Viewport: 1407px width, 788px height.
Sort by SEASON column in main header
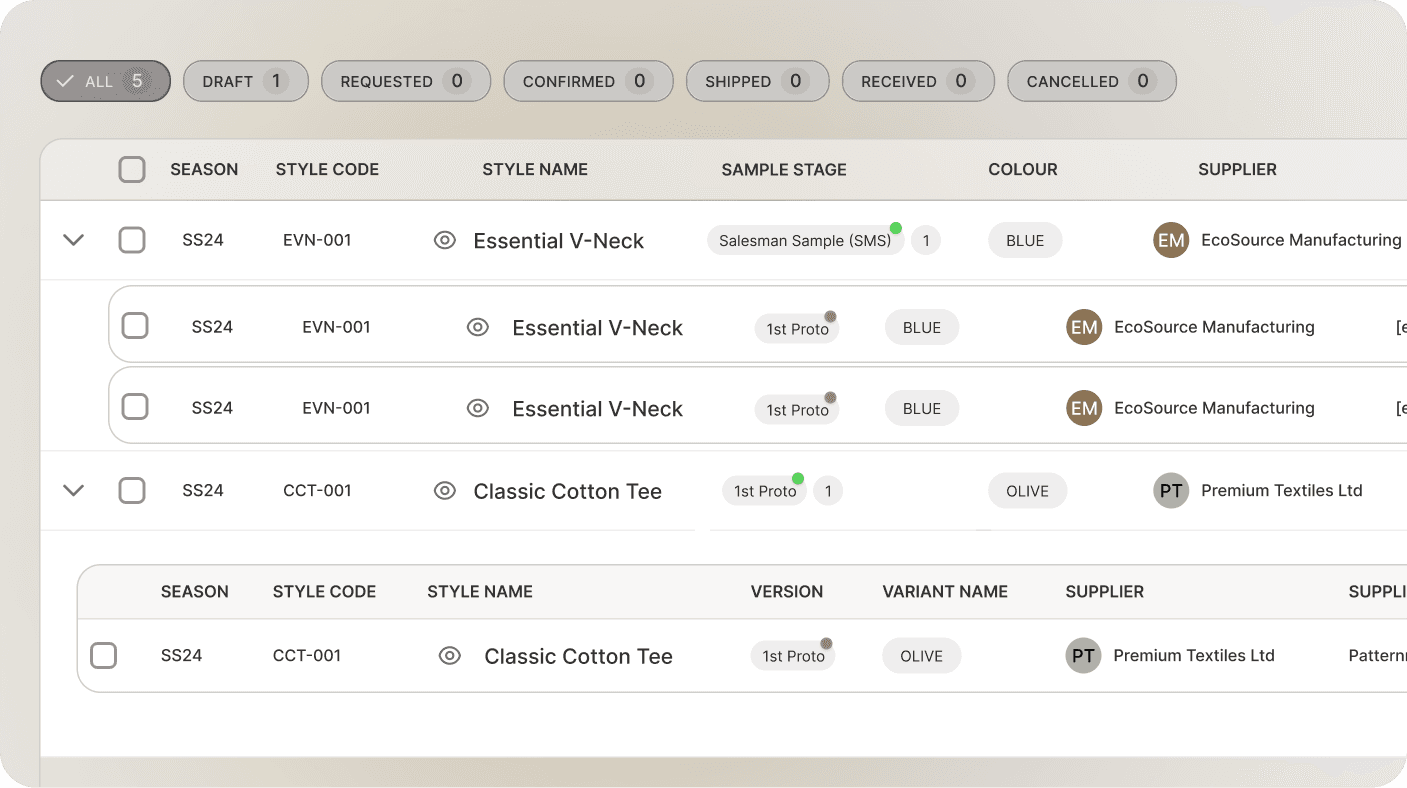pyautogui.click(x=204, y=170)
